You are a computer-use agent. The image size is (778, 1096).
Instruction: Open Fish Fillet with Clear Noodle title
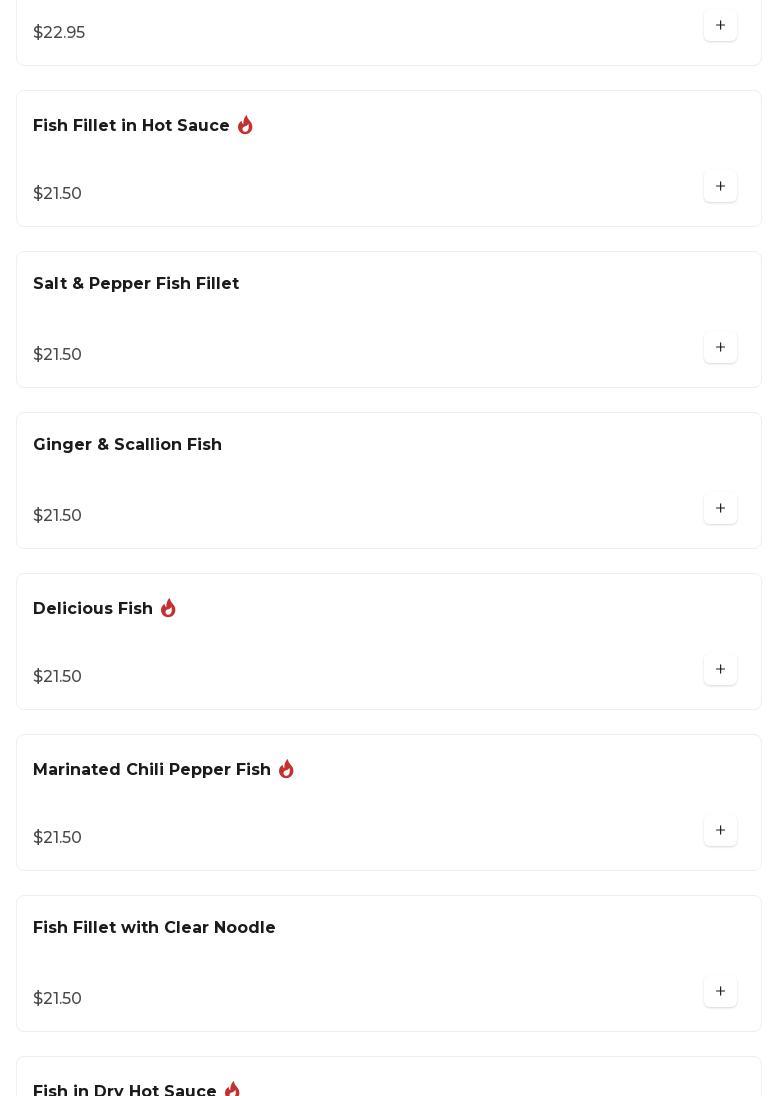click(x=154, y=928)
